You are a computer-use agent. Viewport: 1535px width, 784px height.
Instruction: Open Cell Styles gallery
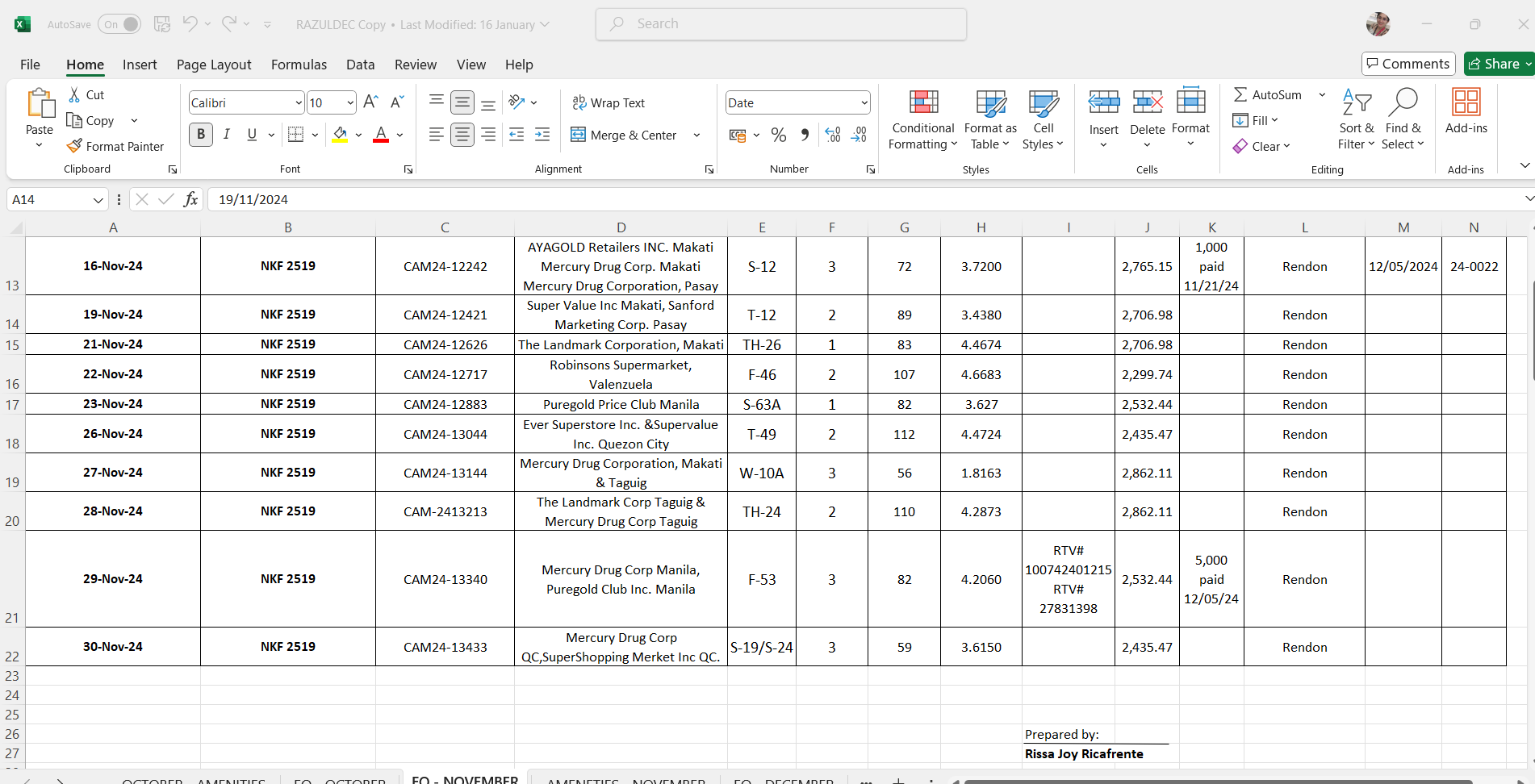coord(1043,119)
